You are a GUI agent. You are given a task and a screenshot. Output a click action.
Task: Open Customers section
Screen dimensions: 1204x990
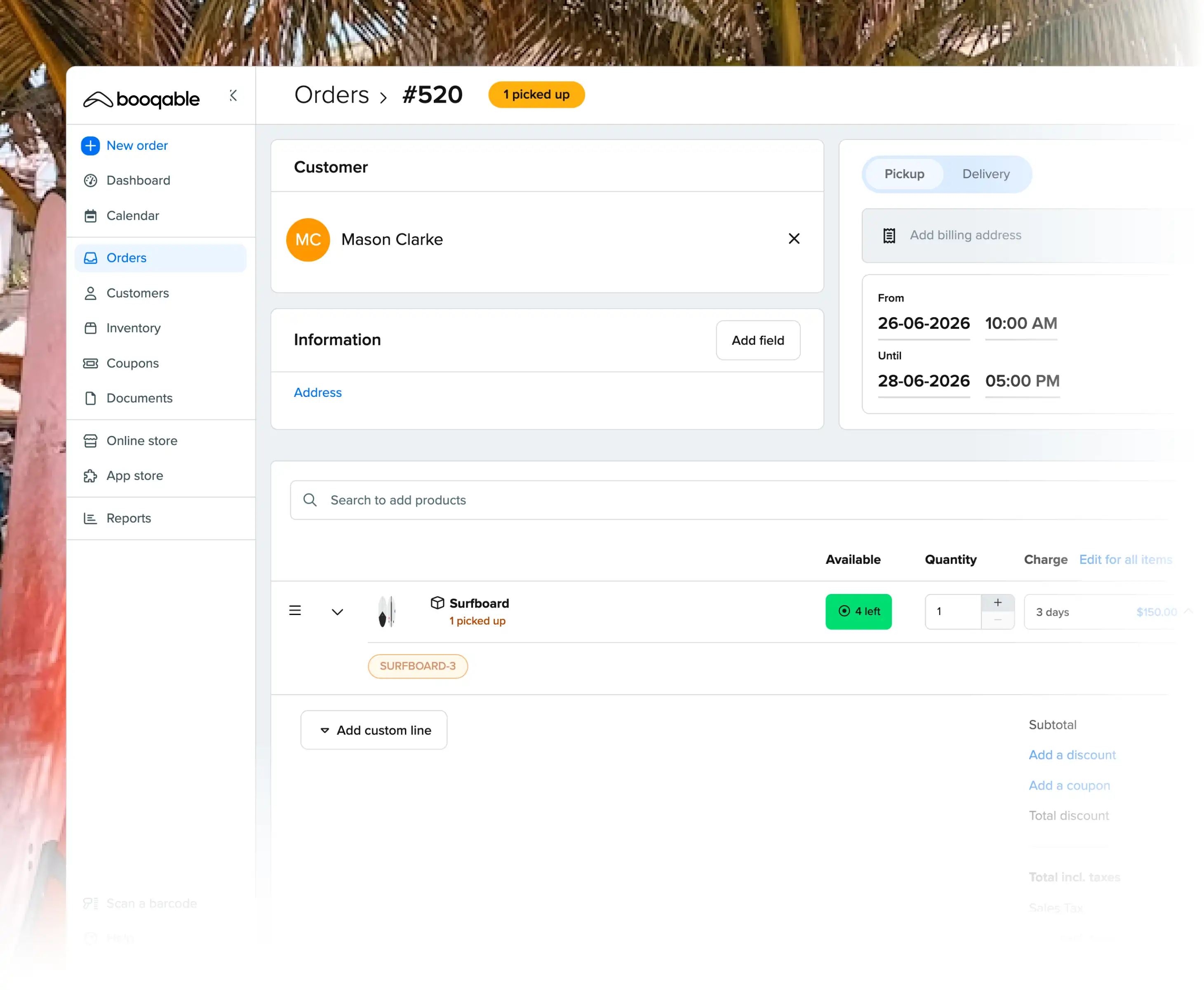pyautogui.click(x=137, y=293)
